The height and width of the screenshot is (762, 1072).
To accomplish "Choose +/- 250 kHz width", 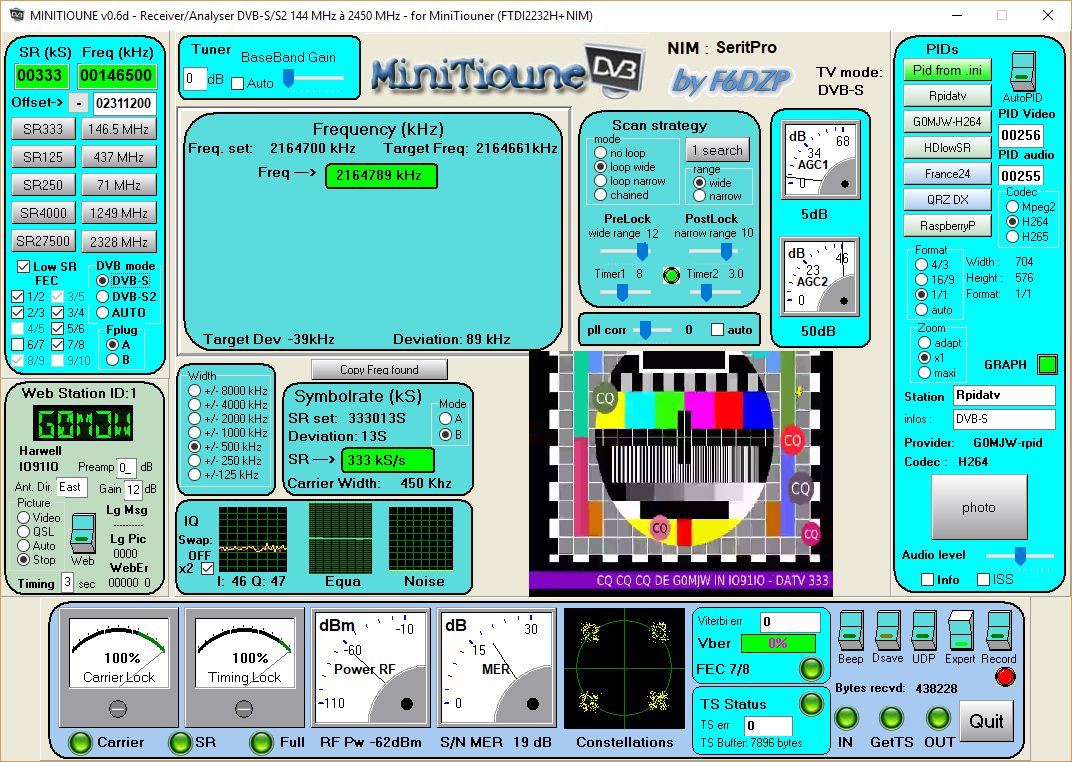I will coord(194,461).
